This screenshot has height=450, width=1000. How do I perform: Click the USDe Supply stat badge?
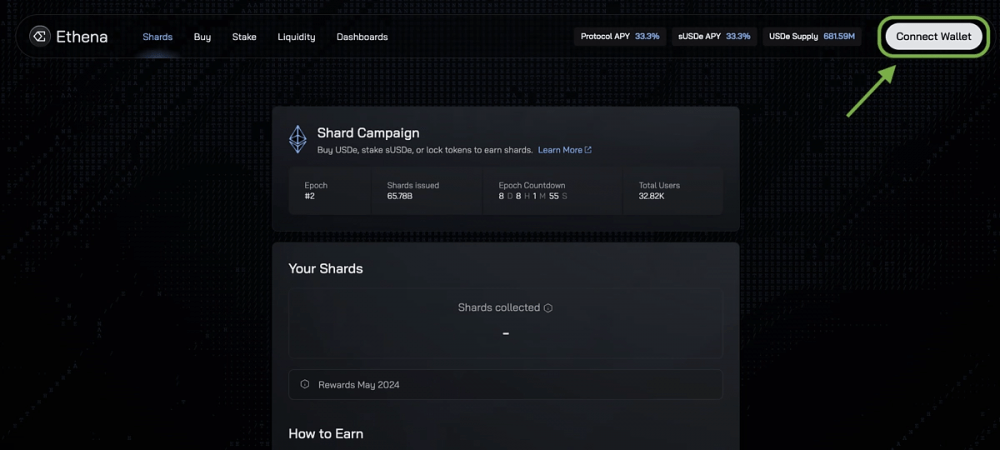point(812,36)
